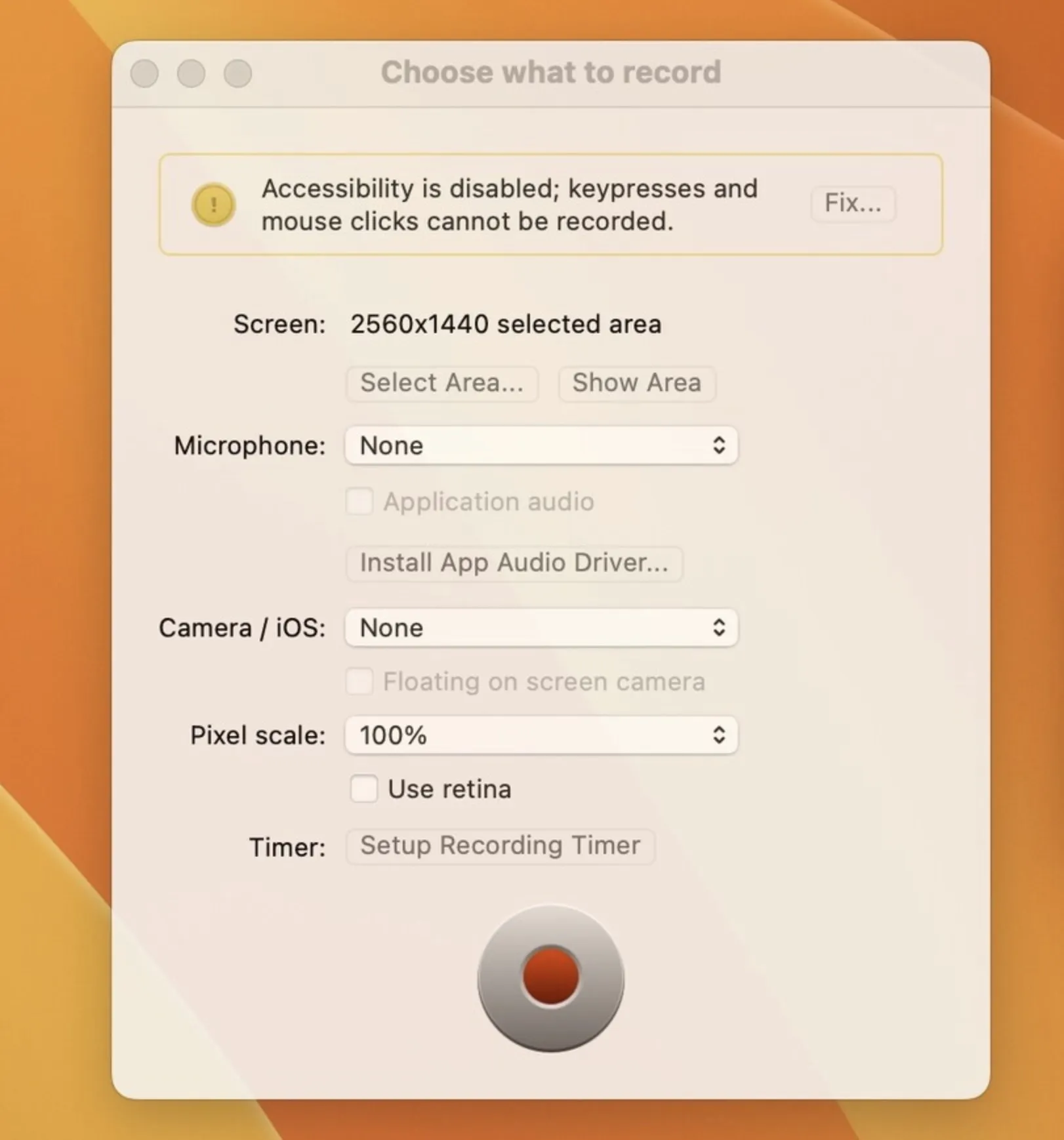Click the 2560x1440 selected area text
This screenshot has height=1140, width=1064.
(x=506, y=324)
